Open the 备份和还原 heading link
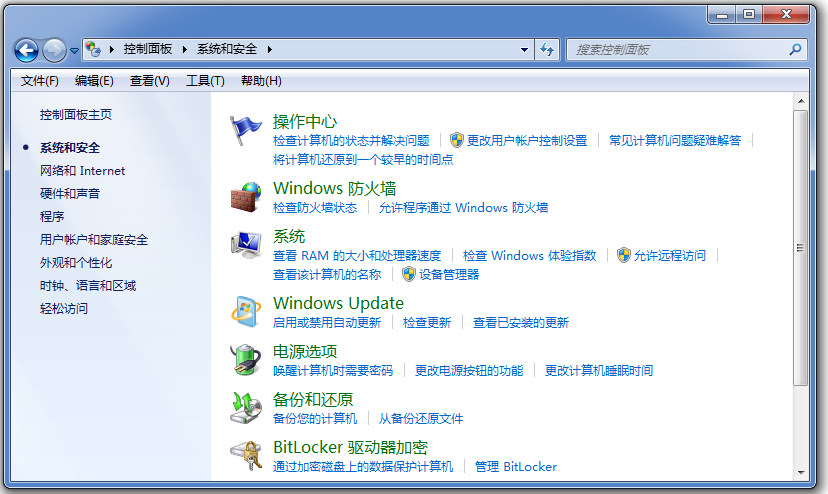This screenshot has height=494, width=828. pyautogui.click(x=313, y=399)
